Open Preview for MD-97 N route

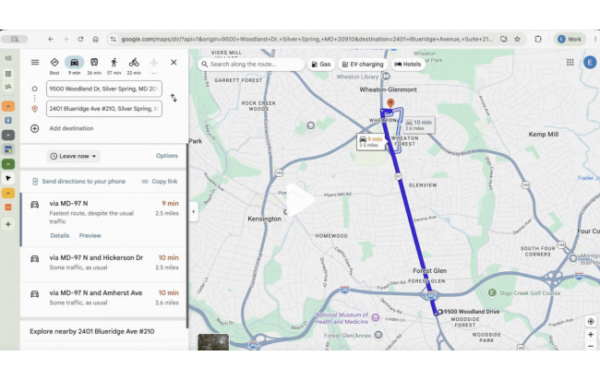90,236
